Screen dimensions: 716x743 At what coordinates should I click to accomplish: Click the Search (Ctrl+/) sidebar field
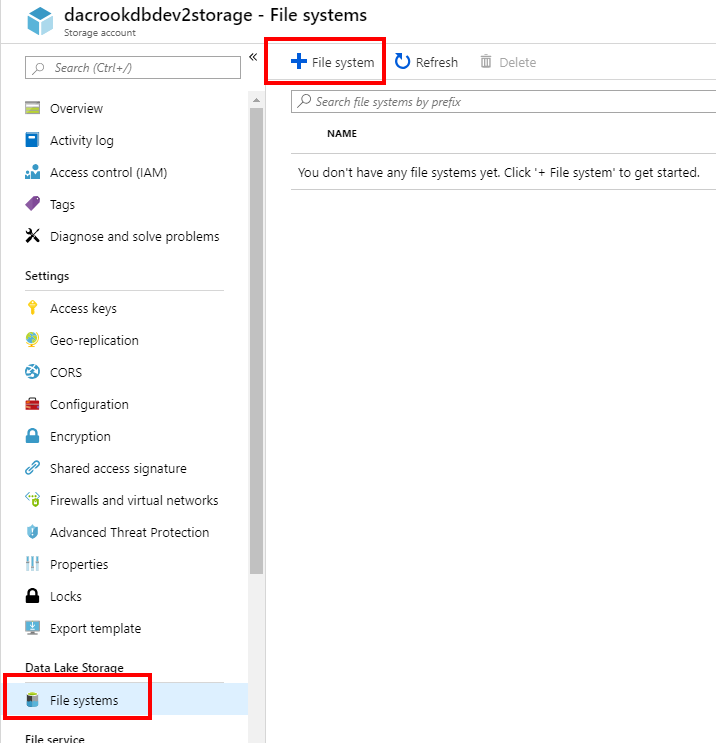point(133,68)
